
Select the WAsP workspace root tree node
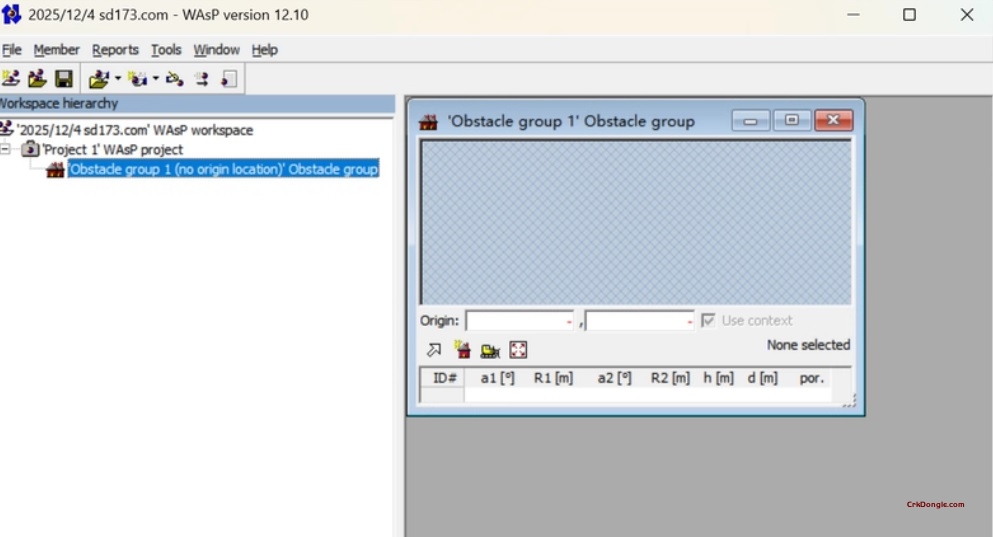click(135, 130)
